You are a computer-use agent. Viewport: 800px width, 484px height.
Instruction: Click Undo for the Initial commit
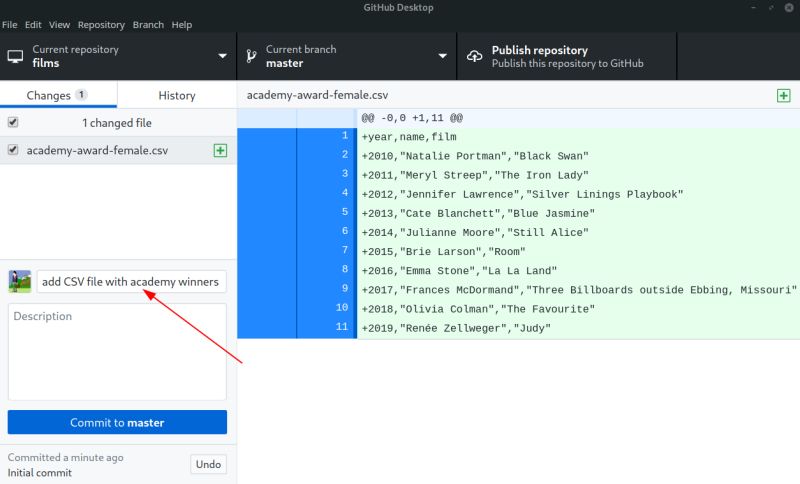click(208, 464)
